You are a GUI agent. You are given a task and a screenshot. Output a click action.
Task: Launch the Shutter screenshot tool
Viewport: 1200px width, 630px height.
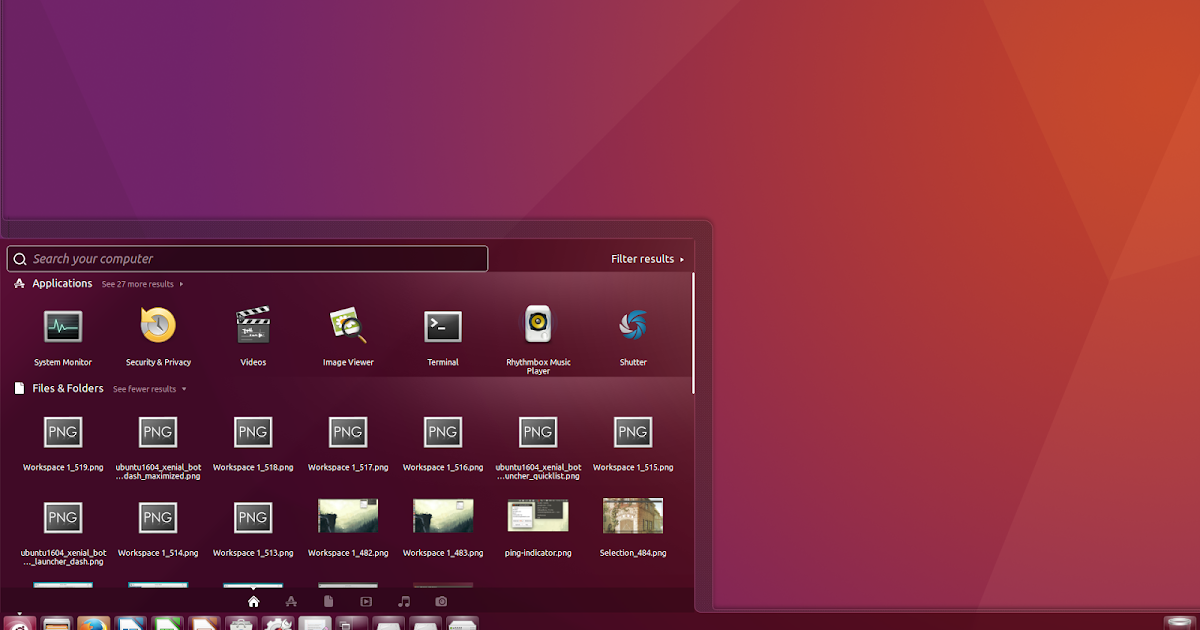(x=632, y=326)
